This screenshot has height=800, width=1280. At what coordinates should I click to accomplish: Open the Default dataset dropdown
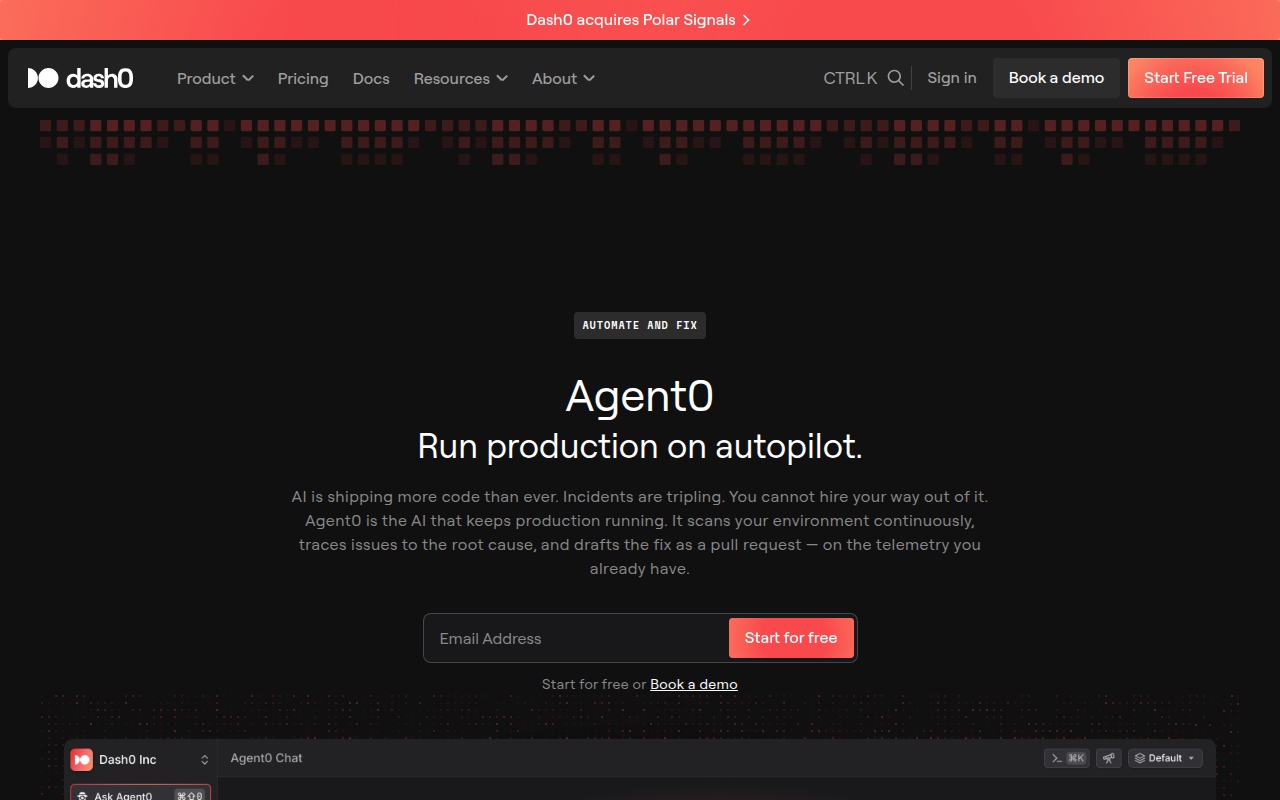click(1165, 758)
